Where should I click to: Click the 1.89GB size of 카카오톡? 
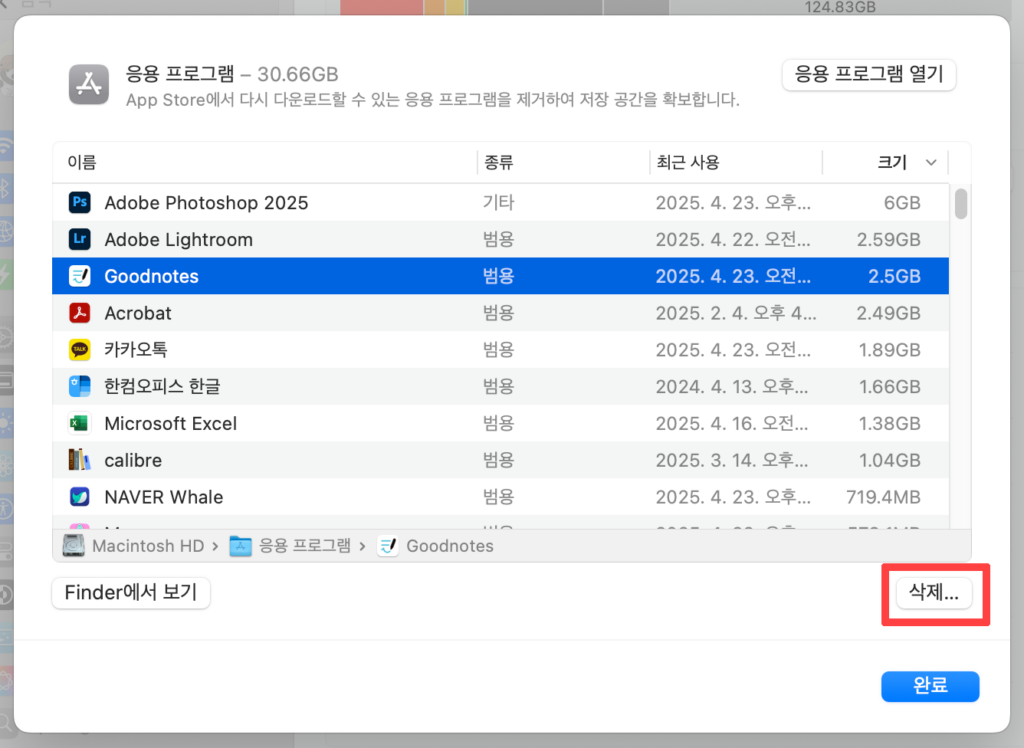[889, 350]
